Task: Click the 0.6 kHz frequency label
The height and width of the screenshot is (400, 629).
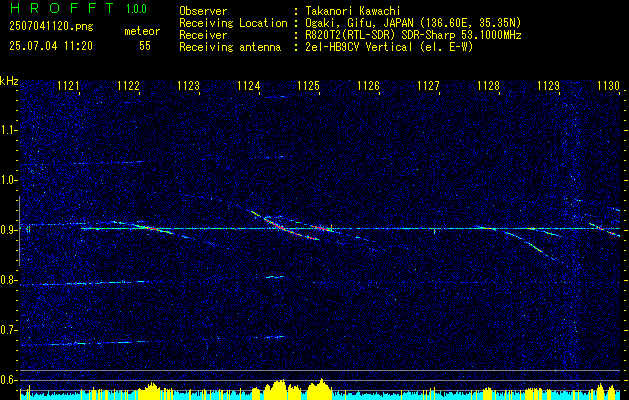Action: pyautogui.click(x=9, y=380)
